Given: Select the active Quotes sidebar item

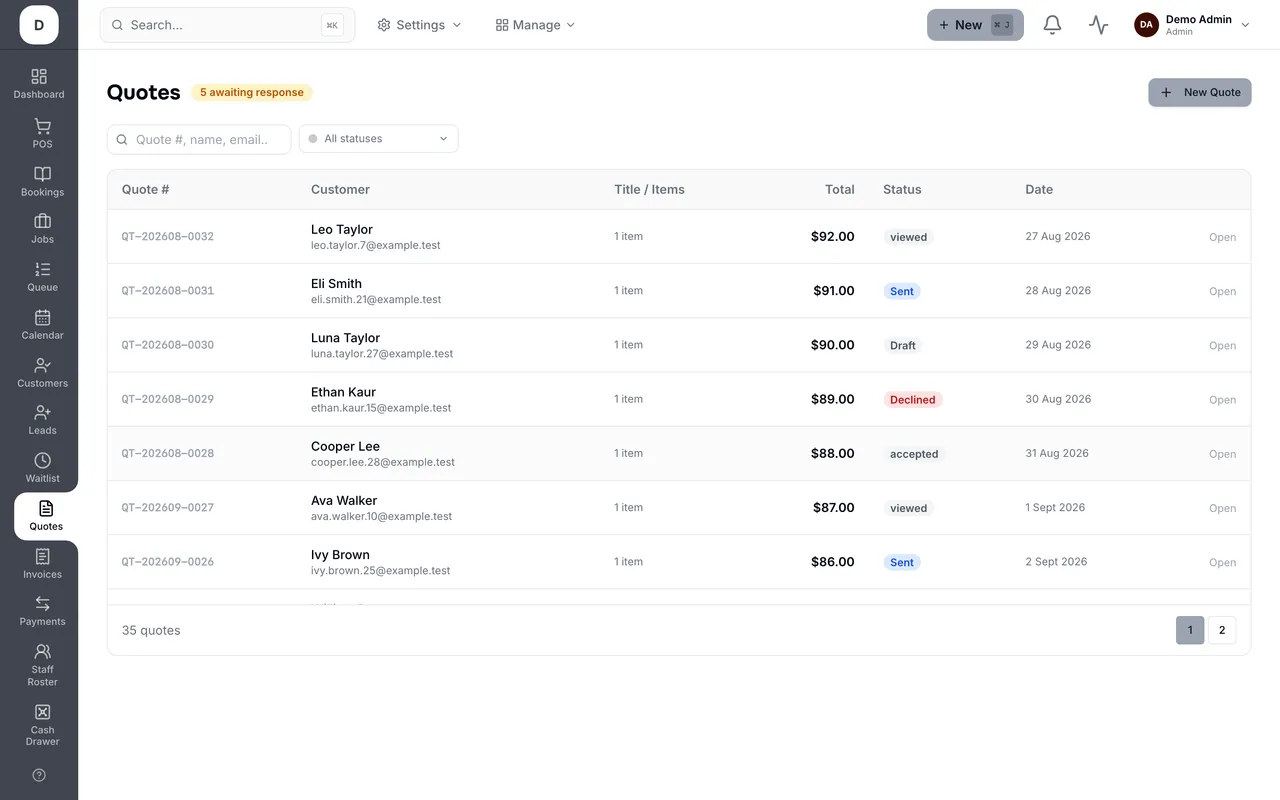Looking at the screenshot, I should click(46, 516).
